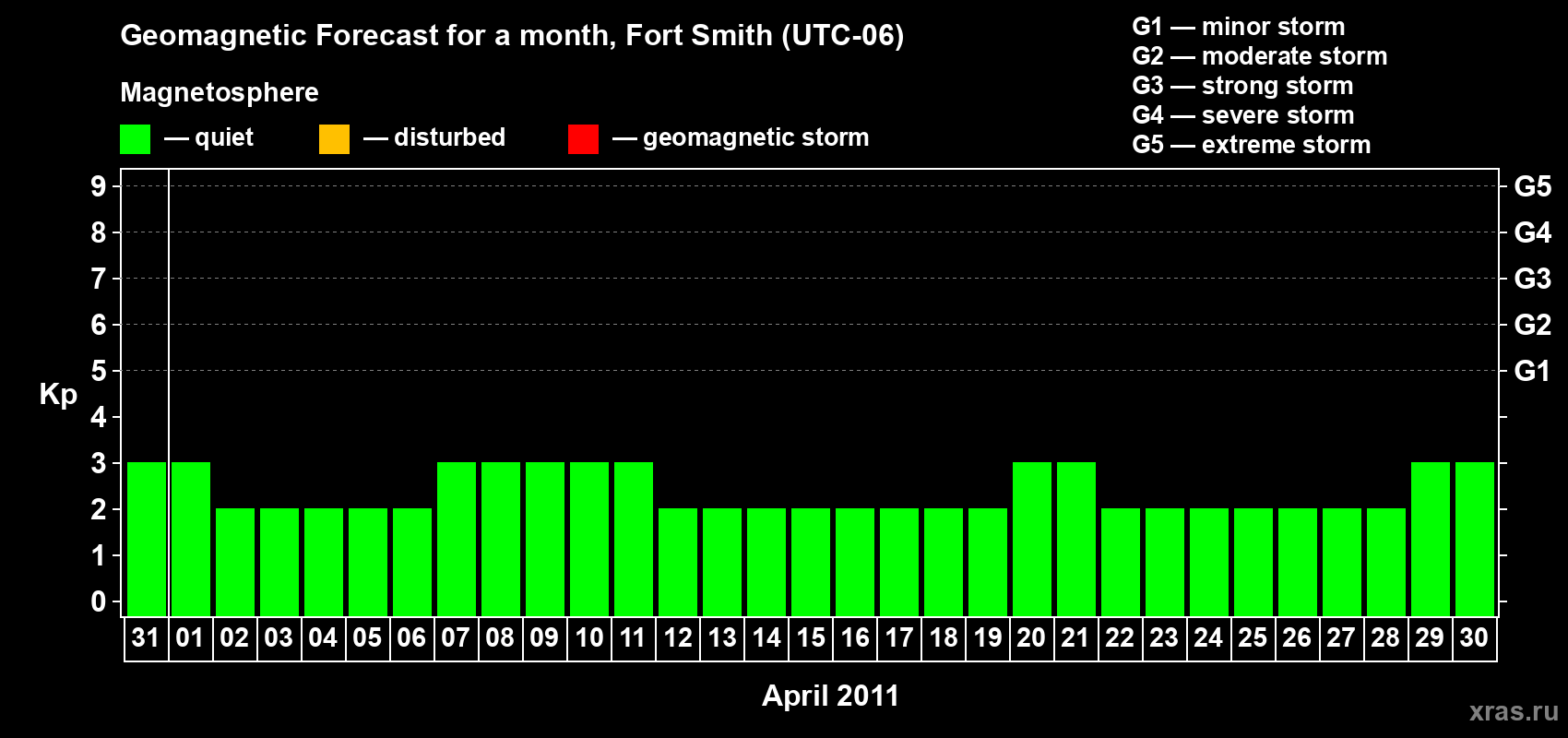Select the chart title mentioning Fort Smith
This screenshot has width=1568, height=738.
coord(512,36)
